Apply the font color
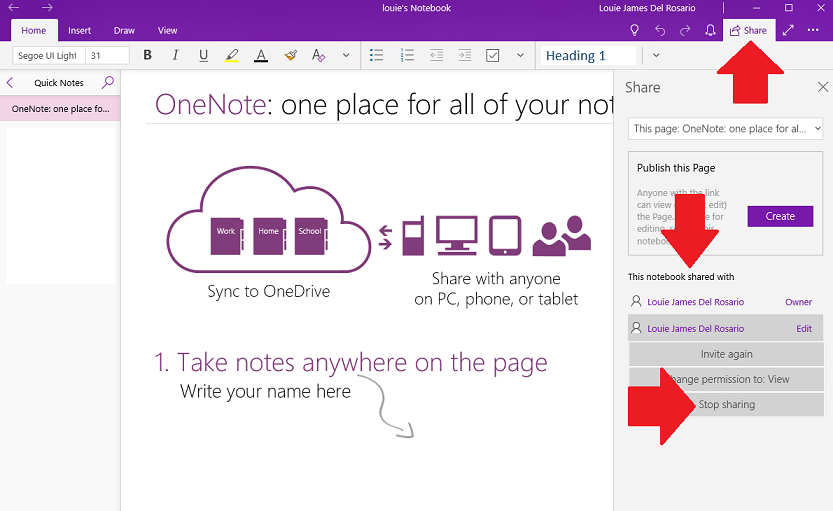Viewport: 833px width, 511px height. (x=261, y=55)
